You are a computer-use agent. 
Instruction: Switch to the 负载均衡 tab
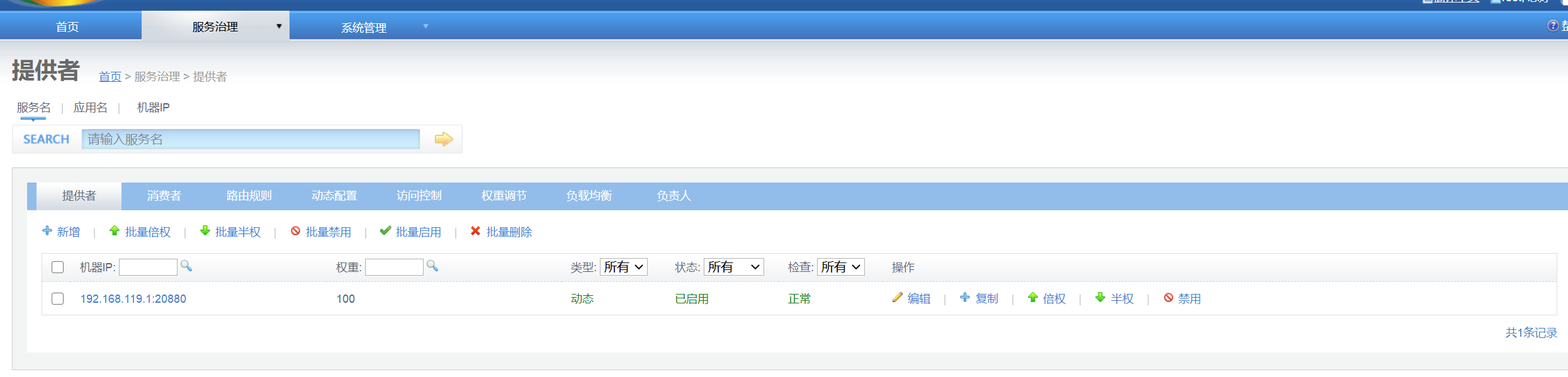589,196
